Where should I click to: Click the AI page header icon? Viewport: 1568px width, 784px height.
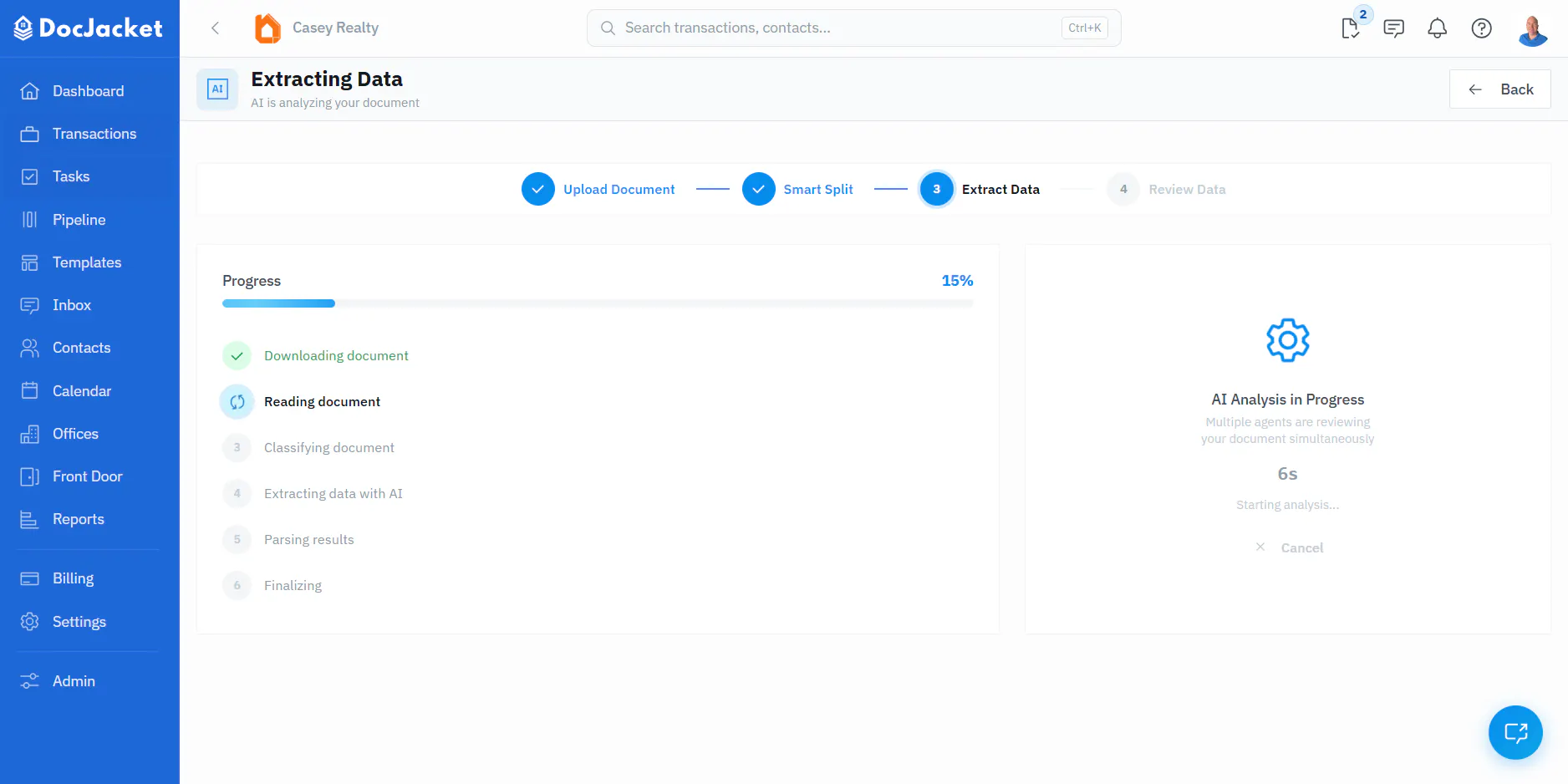217,89
